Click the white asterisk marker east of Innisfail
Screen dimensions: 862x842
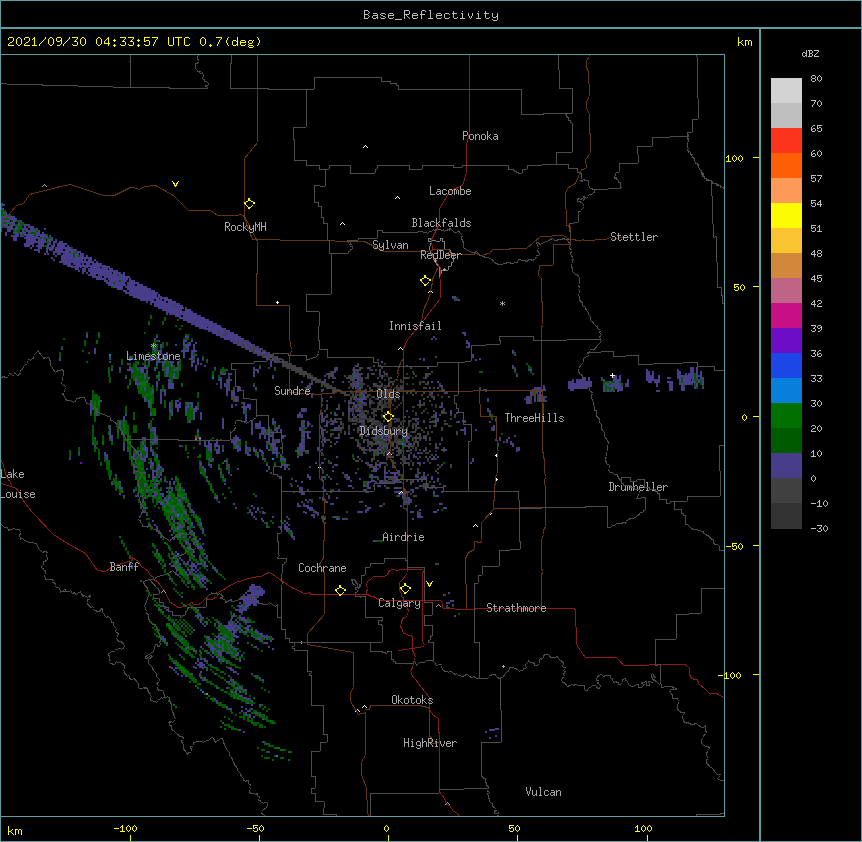[502, 303]
